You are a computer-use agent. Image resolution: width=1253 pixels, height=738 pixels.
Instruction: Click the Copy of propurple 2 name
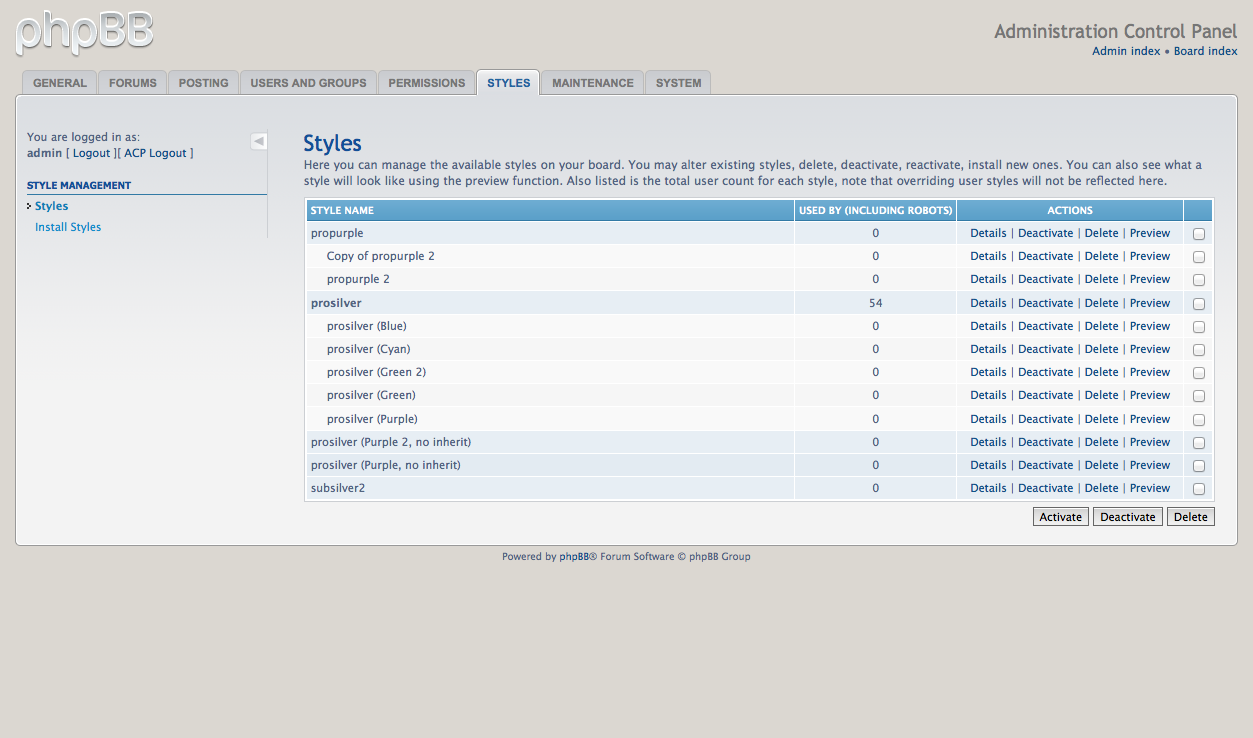coord(381,256)
